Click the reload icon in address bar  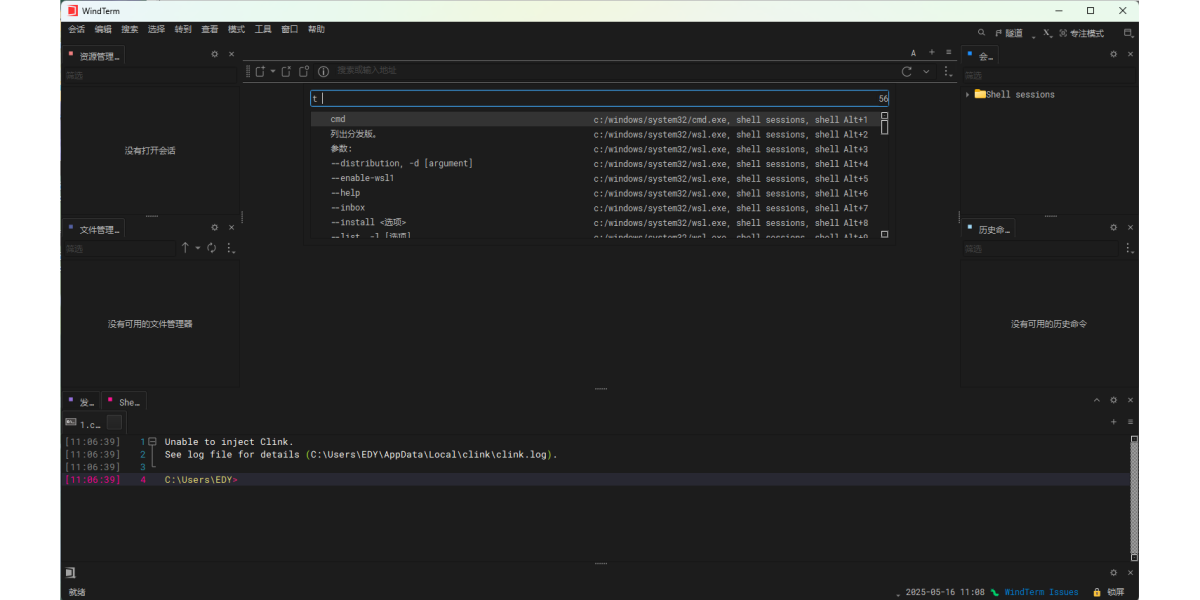(x=907, y=71)
